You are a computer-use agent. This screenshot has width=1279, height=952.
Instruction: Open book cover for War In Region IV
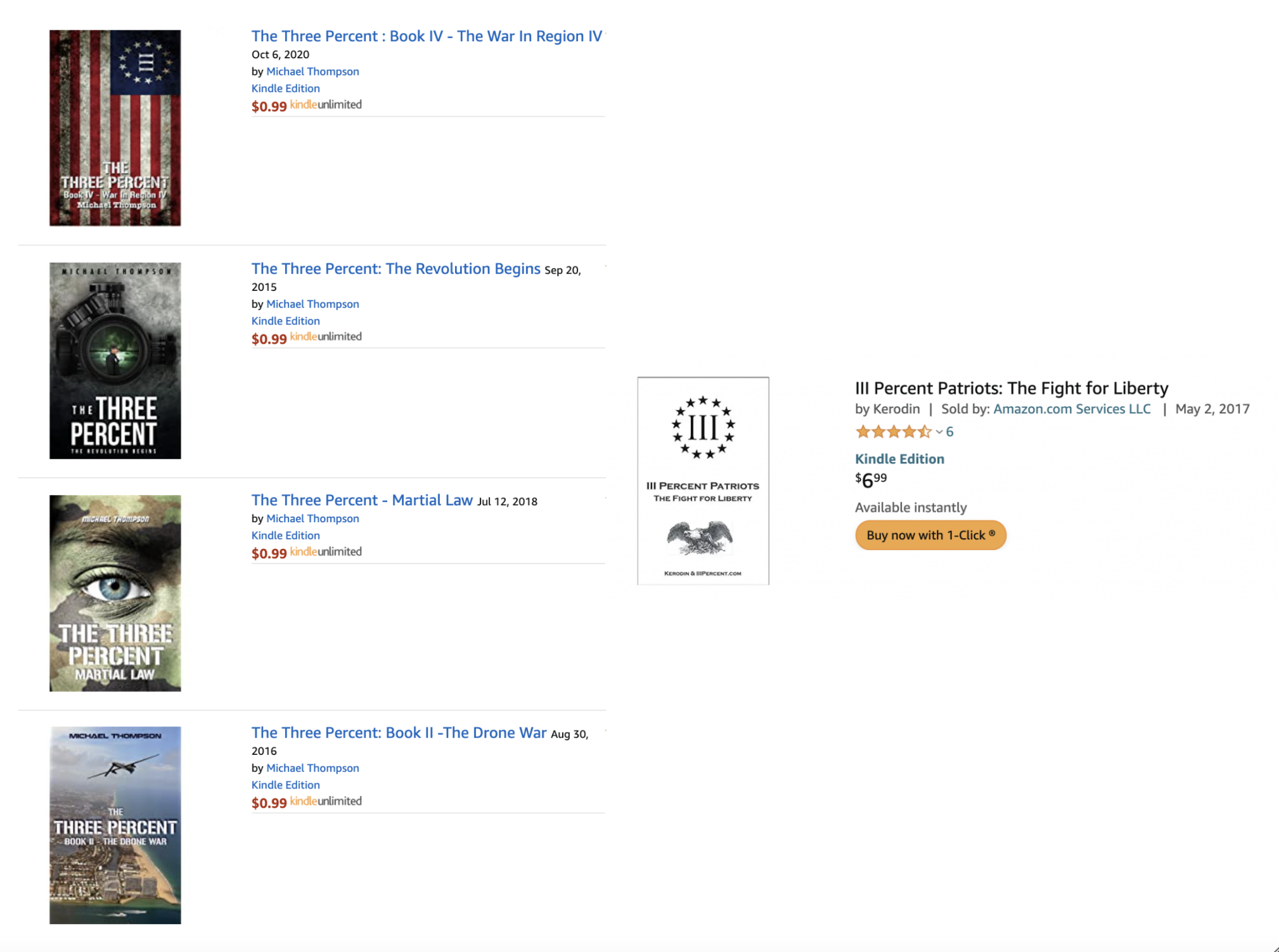pyautogui.click(x=115, y=127)
